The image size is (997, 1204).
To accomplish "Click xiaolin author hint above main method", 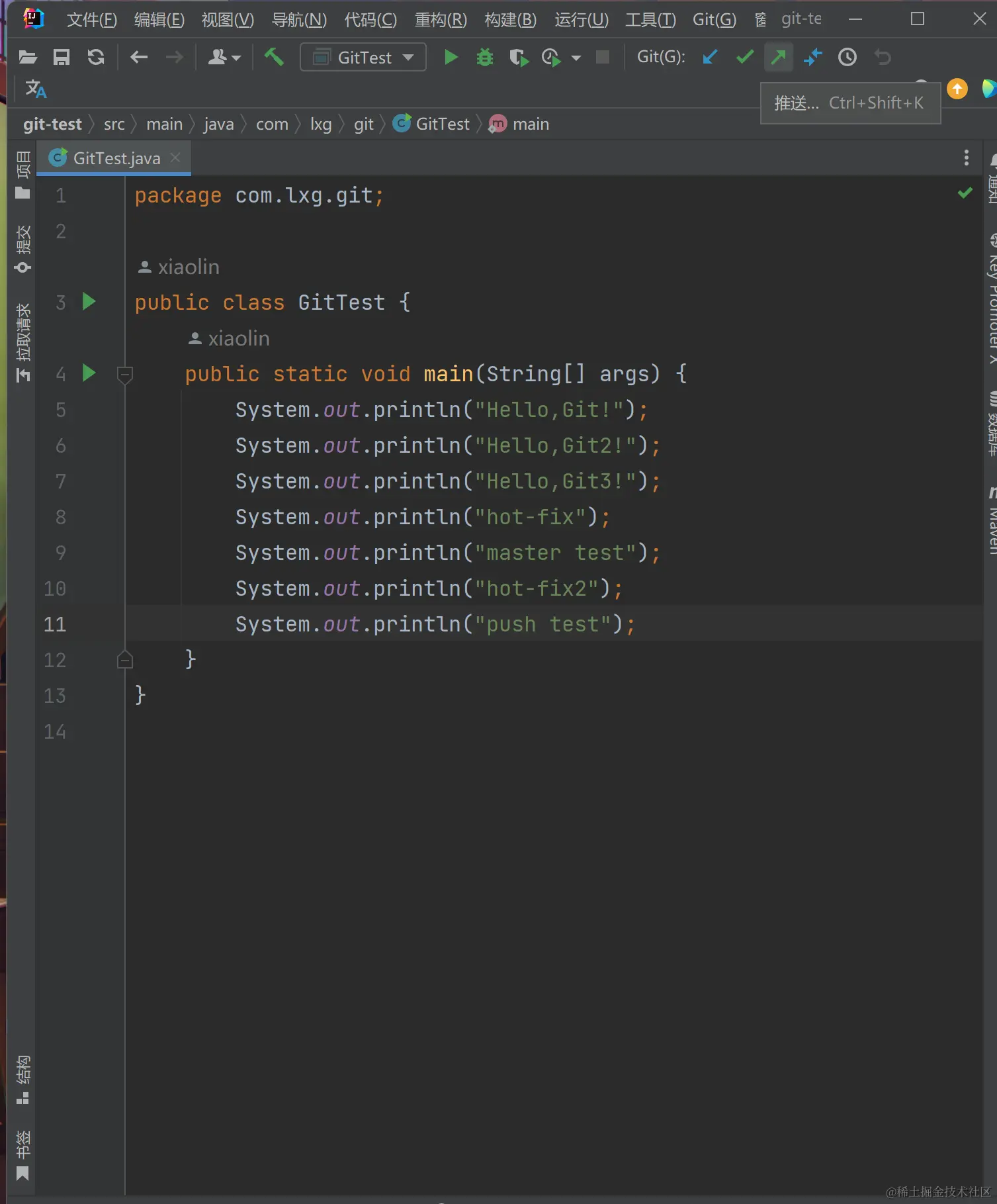I will coord(229,338).
